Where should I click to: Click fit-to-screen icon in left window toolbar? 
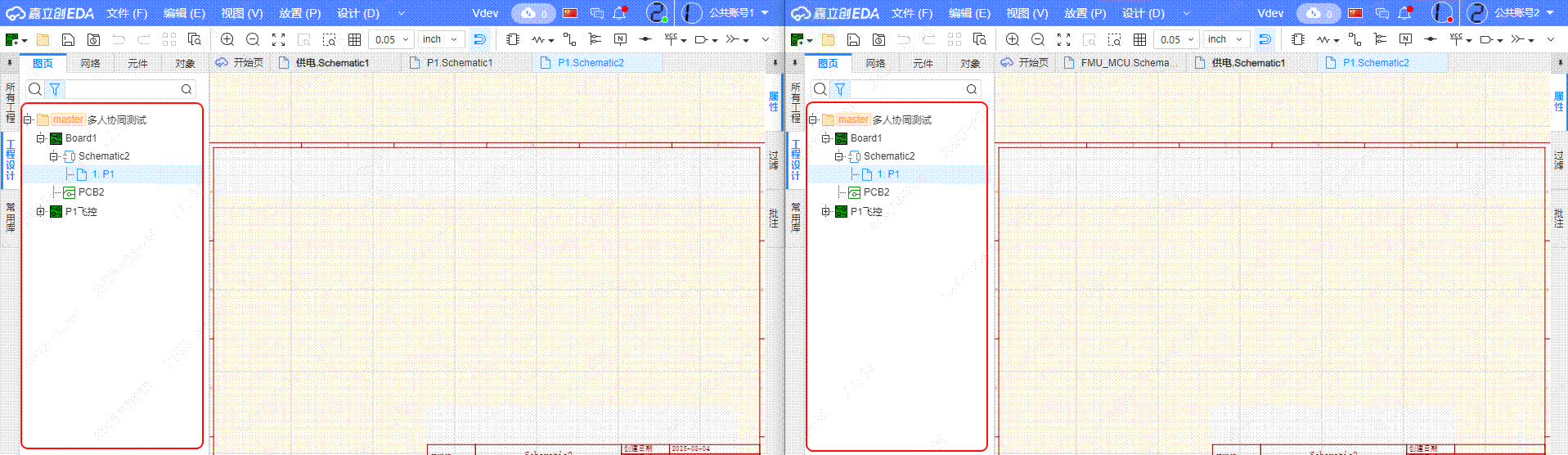pyautogui.click(x=278, y=39)
